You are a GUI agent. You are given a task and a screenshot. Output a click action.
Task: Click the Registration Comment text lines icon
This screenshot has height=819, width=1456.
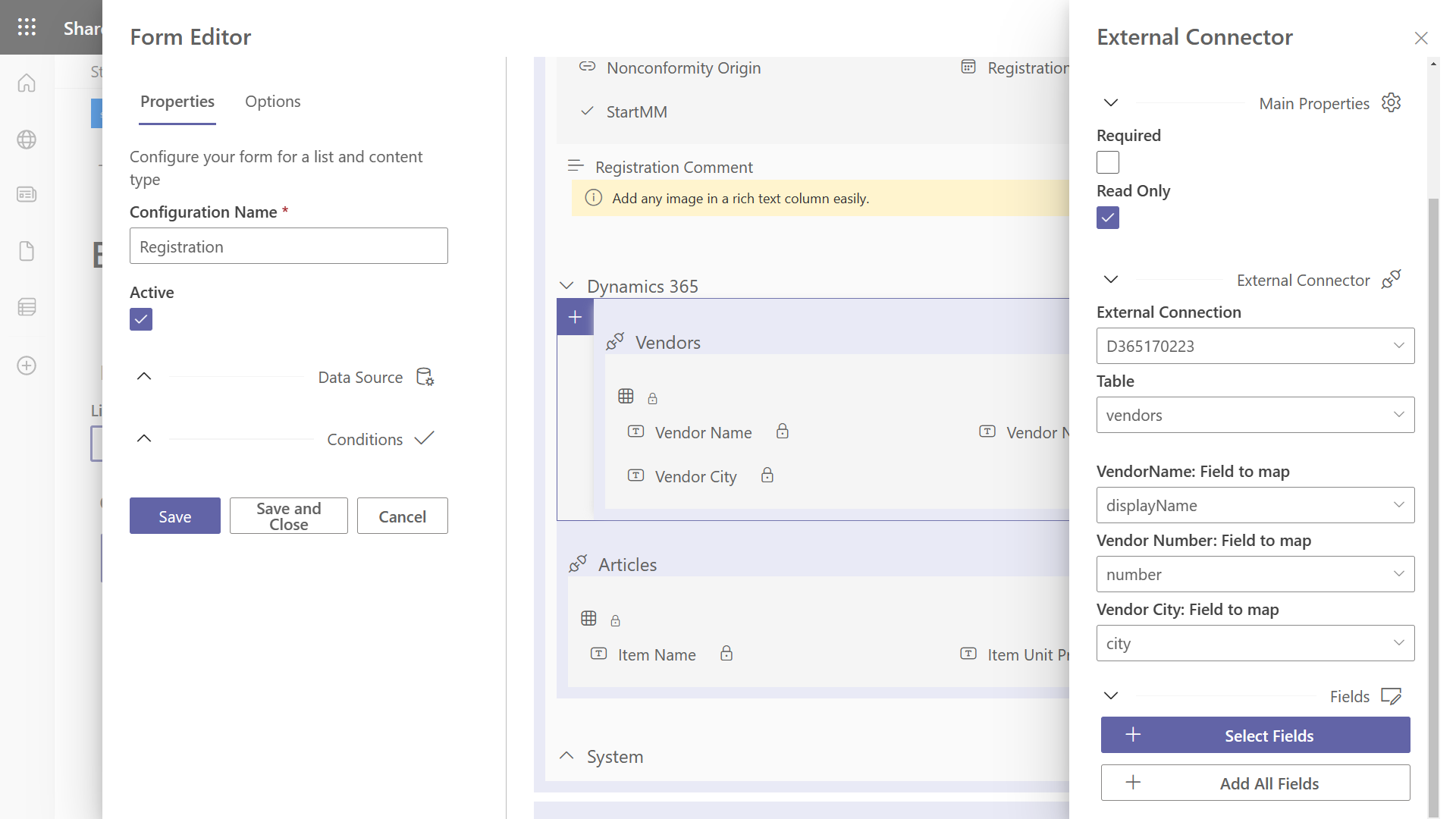tap(576, 165)
